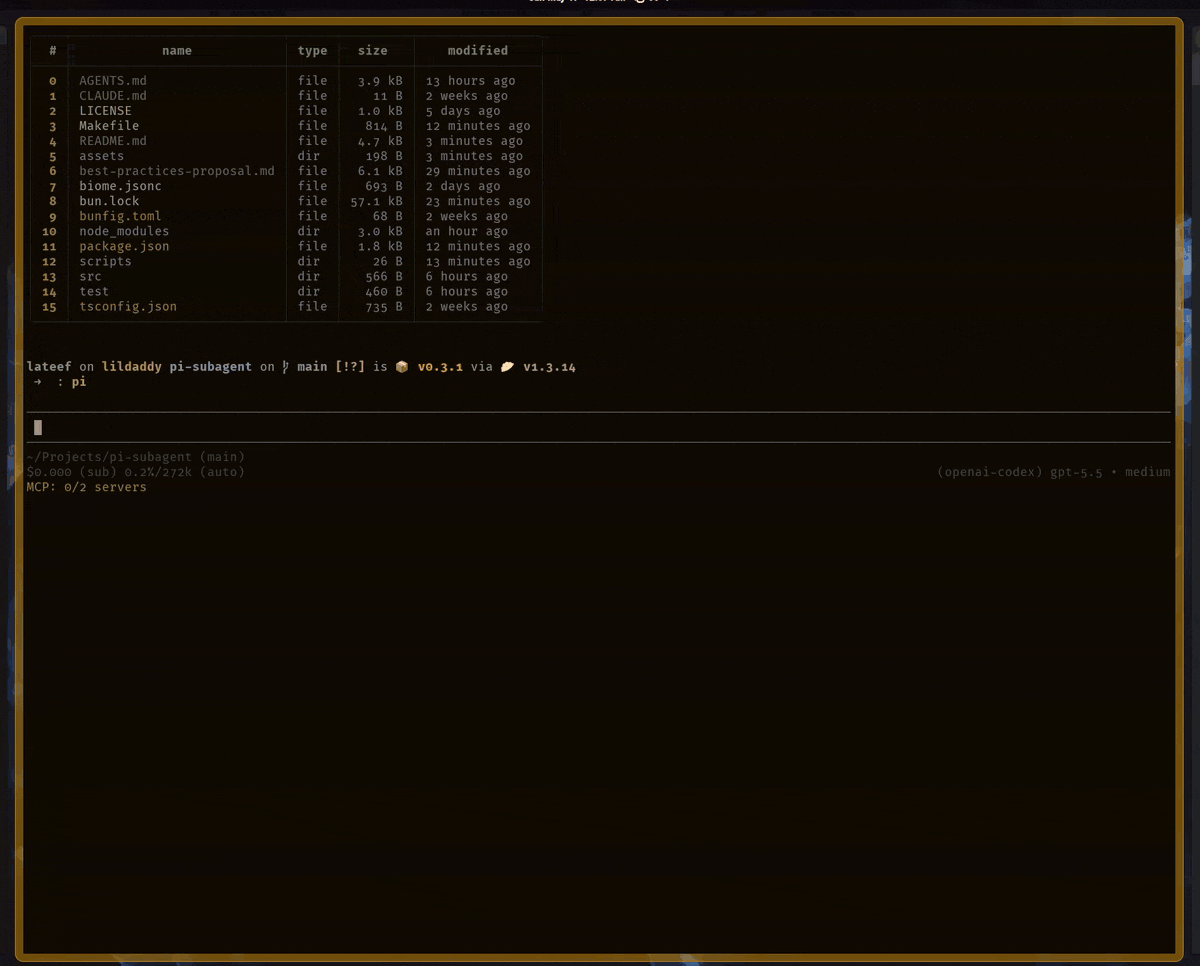Click the username "lateef" in the prompt
The width and height of the screenshot is (1200, 966).
click(x=49, y=367)
